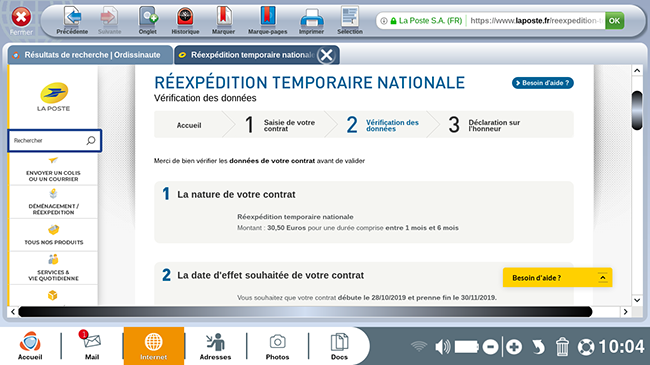Switch to Résultats de recherche Ordissinaute tab
650x365 pixels.
pos(90,55)
